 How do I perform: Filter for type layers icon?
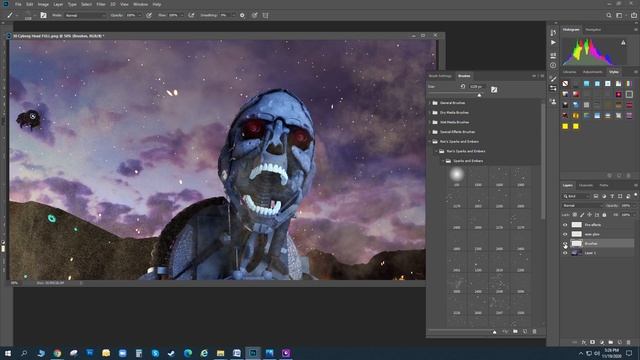pyautogui.click(x=612, y=196)
